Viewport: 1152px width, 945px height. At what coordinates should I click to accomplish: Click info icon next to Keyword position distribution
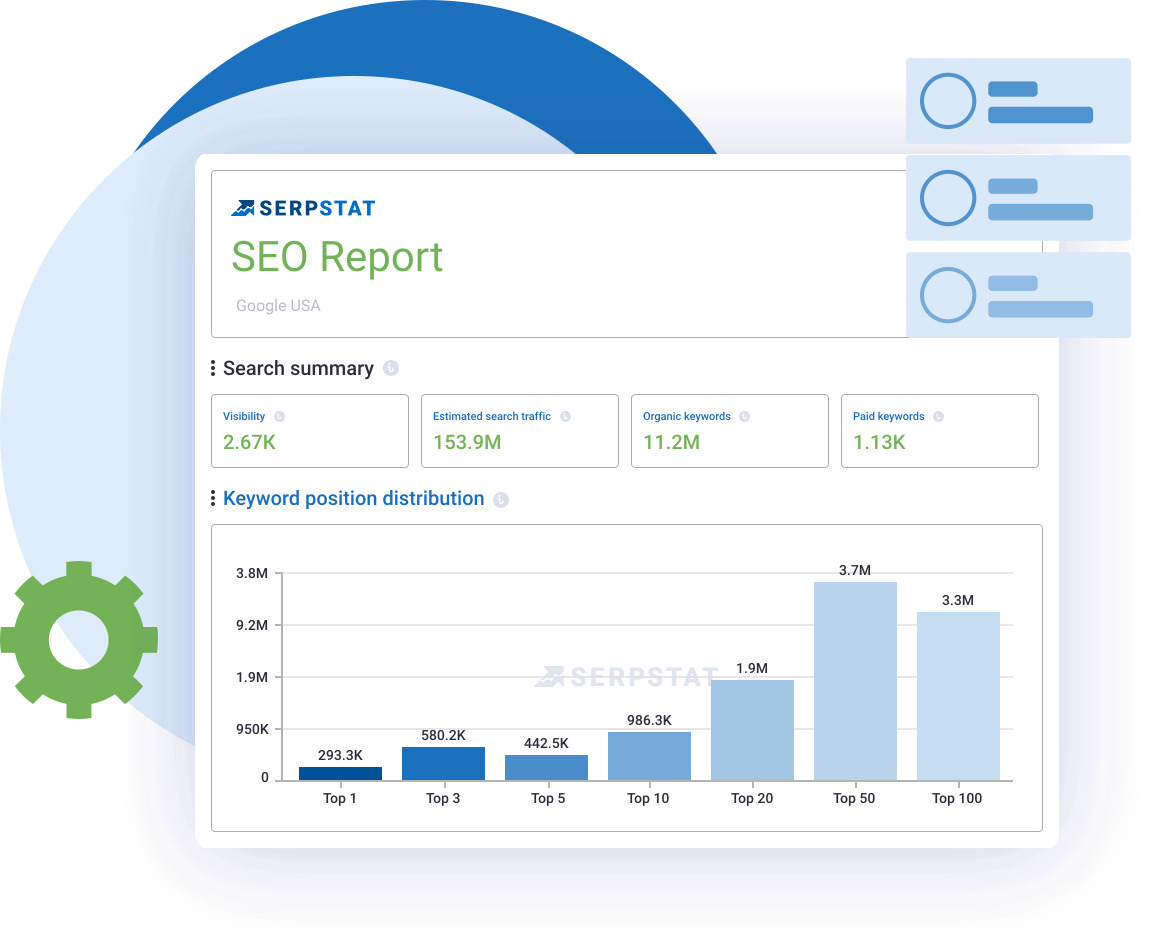501,500
